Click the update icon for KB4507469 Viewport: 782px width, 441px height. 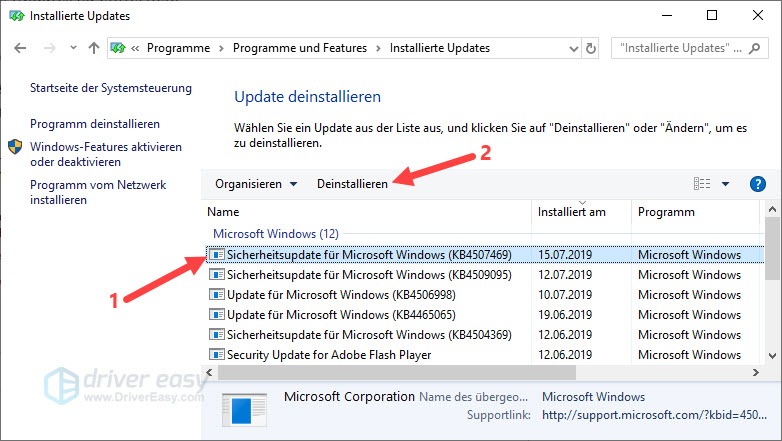point(216,255)
